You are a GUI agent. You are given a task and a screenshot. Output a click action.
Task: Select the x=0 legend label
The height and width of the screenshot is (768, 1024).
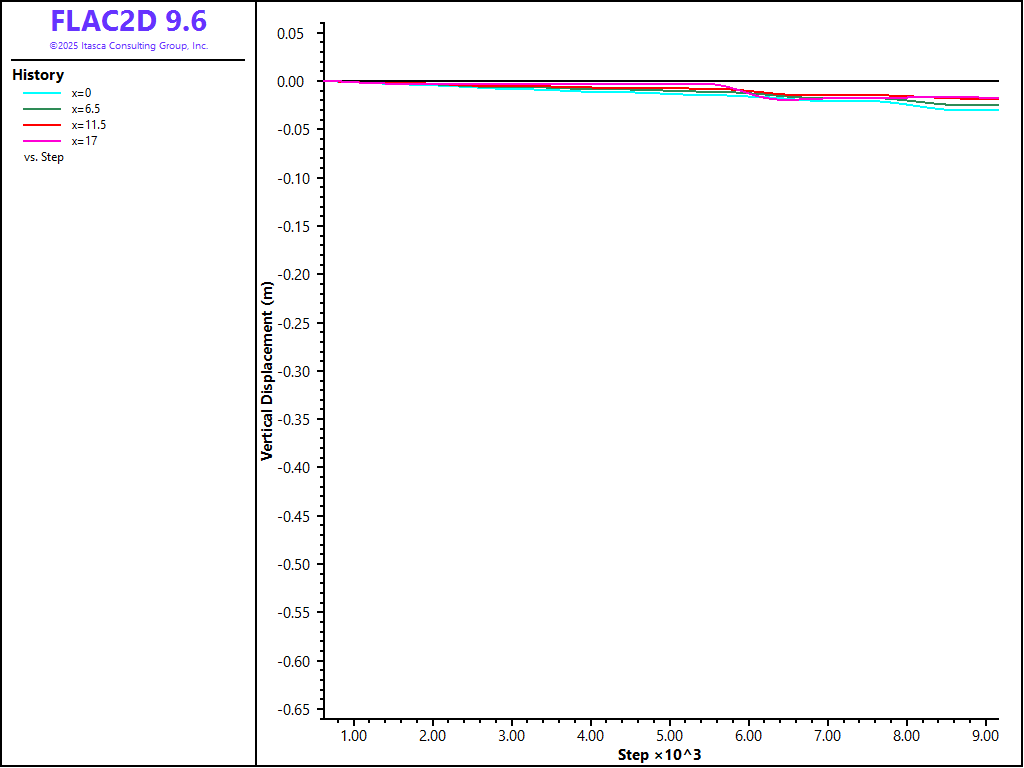[x=81, y=93]
